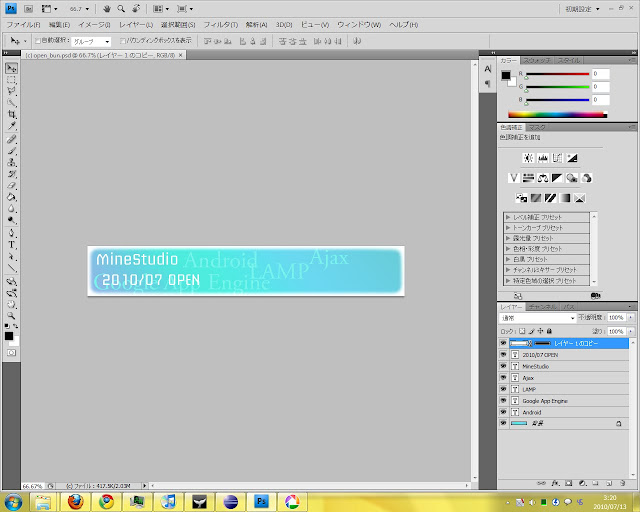Add a Color Balance adjustment
This screenshot has height=512, width=640.
point(543,178)
